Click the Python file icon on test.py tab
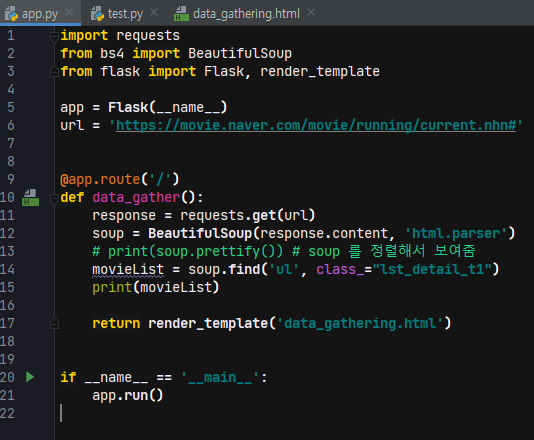The width and height of the screenshot is (534, 440). tap(97, 14)
